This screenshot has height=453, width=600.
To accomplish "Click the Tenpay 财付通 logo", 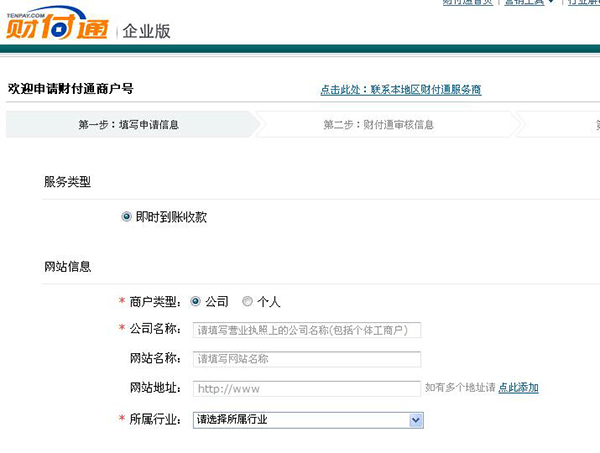I will pos(57,24).
